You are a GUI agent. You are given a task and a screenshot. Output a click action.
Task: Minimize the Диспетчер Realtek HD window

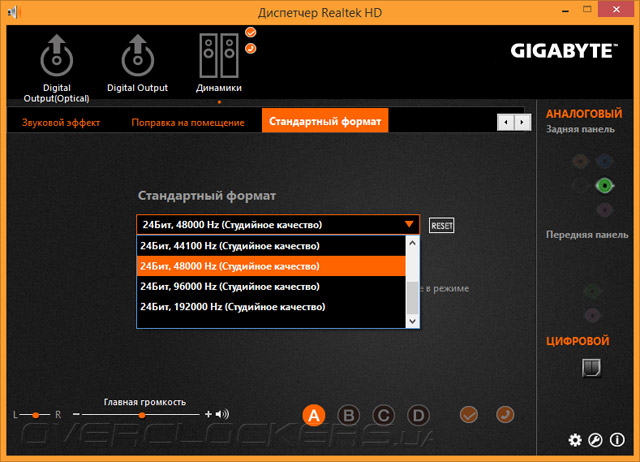[565, 11]
